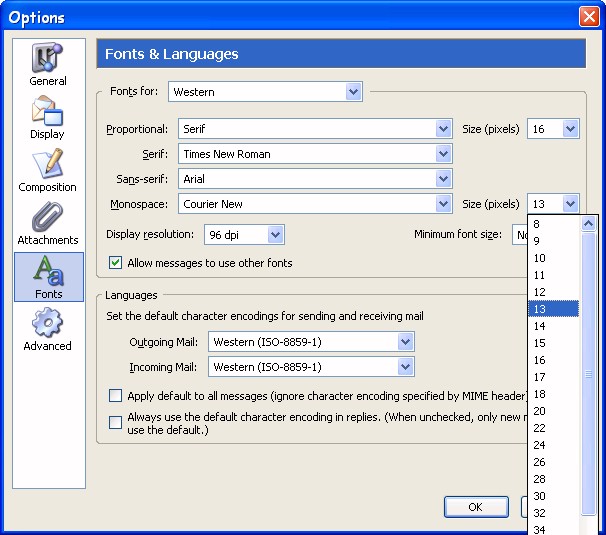Choose size 8 in the list
606x535 pixels.
point(553,224)
